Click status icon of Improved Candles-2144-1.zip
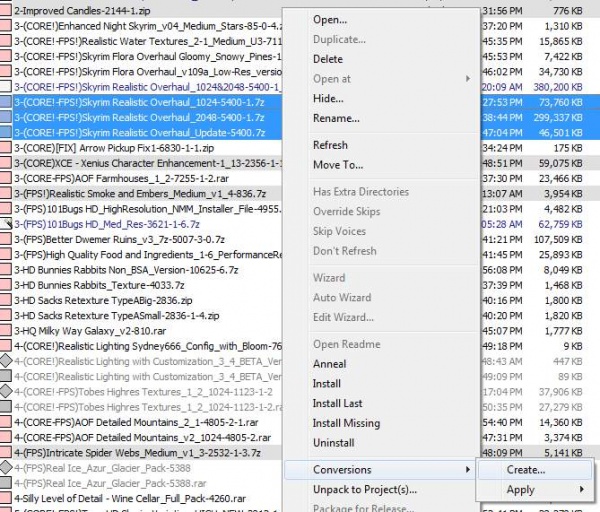 6,6
